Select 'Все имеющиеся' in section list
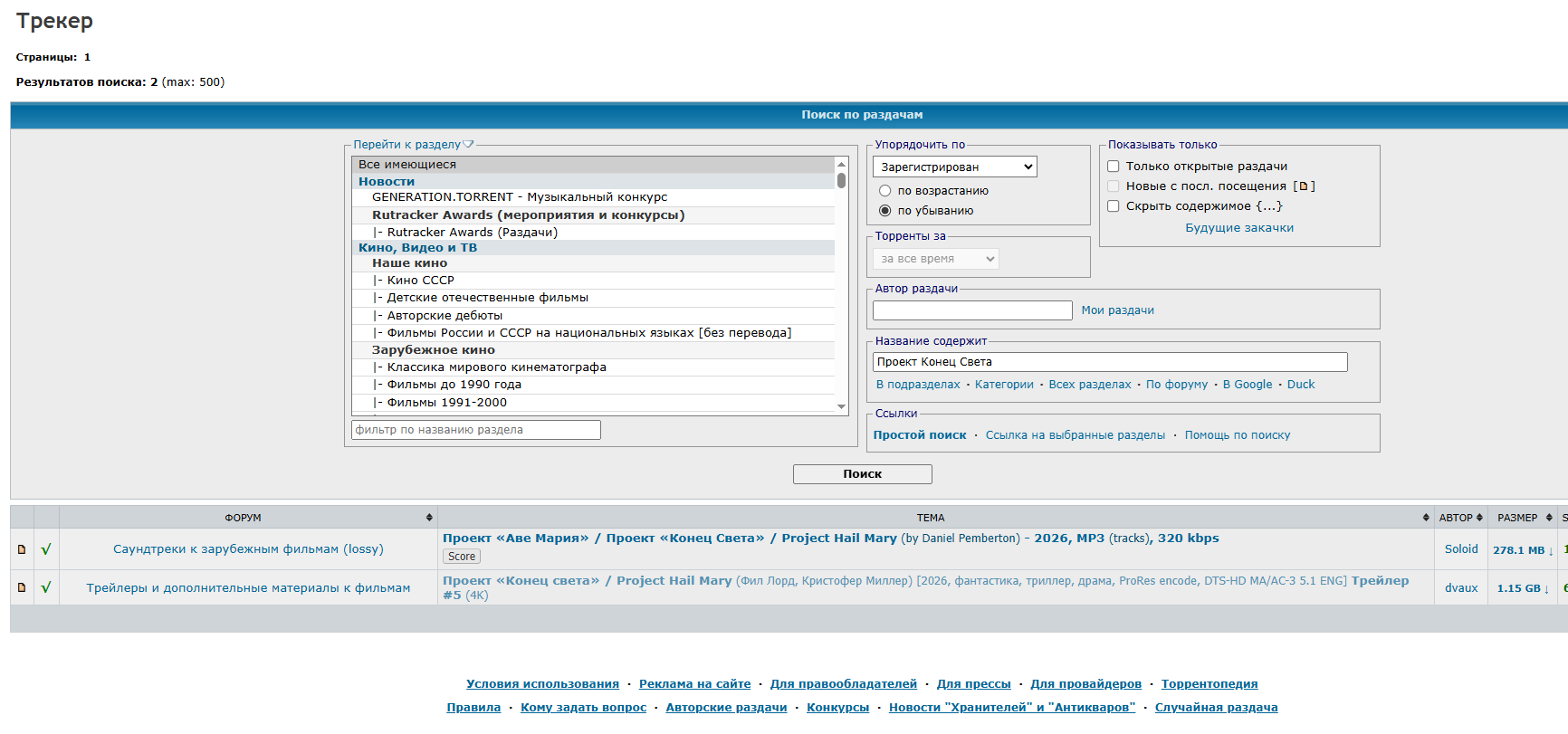The height and width of the screenshot is (734, 1568). coord(593,165)
